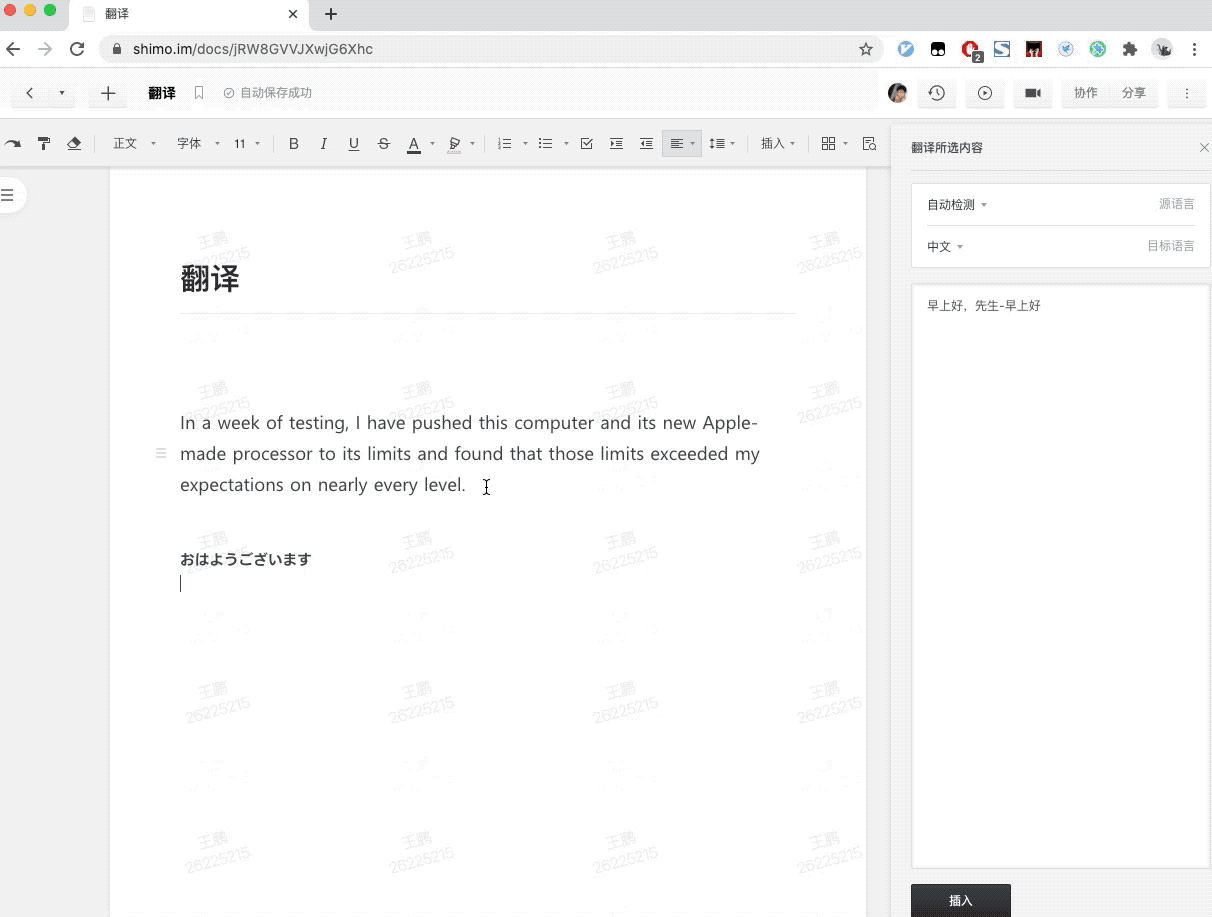The height and width of the screenshot is (917, 1212).
Task: Expand the dropdown next to back chevron
Action: [x=61, y=93]
